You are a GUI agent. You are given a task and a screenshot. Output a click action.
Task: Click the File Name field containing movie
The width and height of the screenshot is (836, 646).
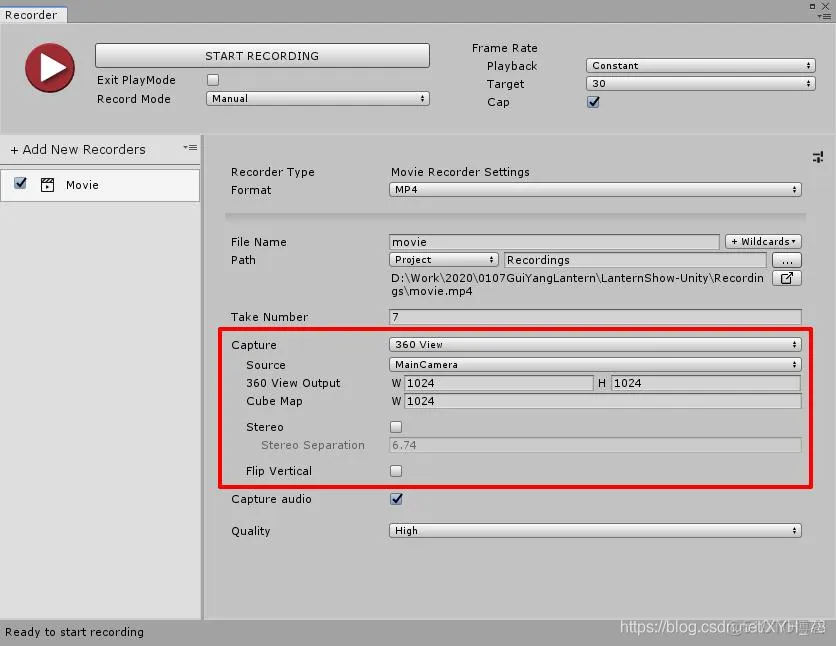pyautogui.click(x=554, y=242)
